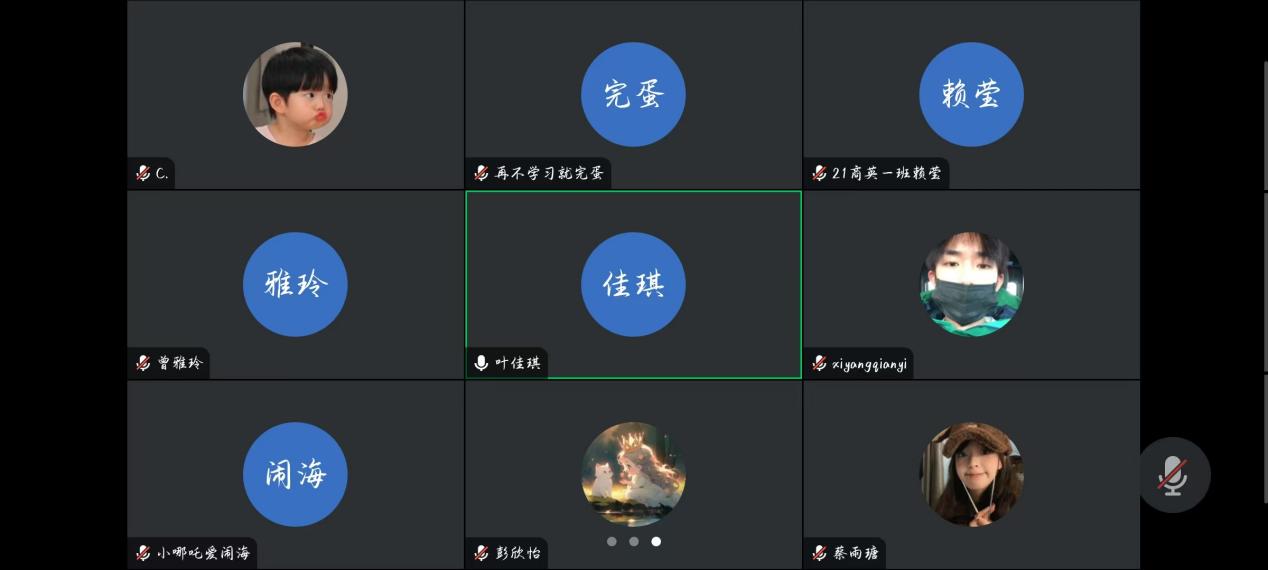This screenshot has width=1268, height=570.
Task: Click active microphone icon beside 叶佳琪
Action: pos(482,363)
